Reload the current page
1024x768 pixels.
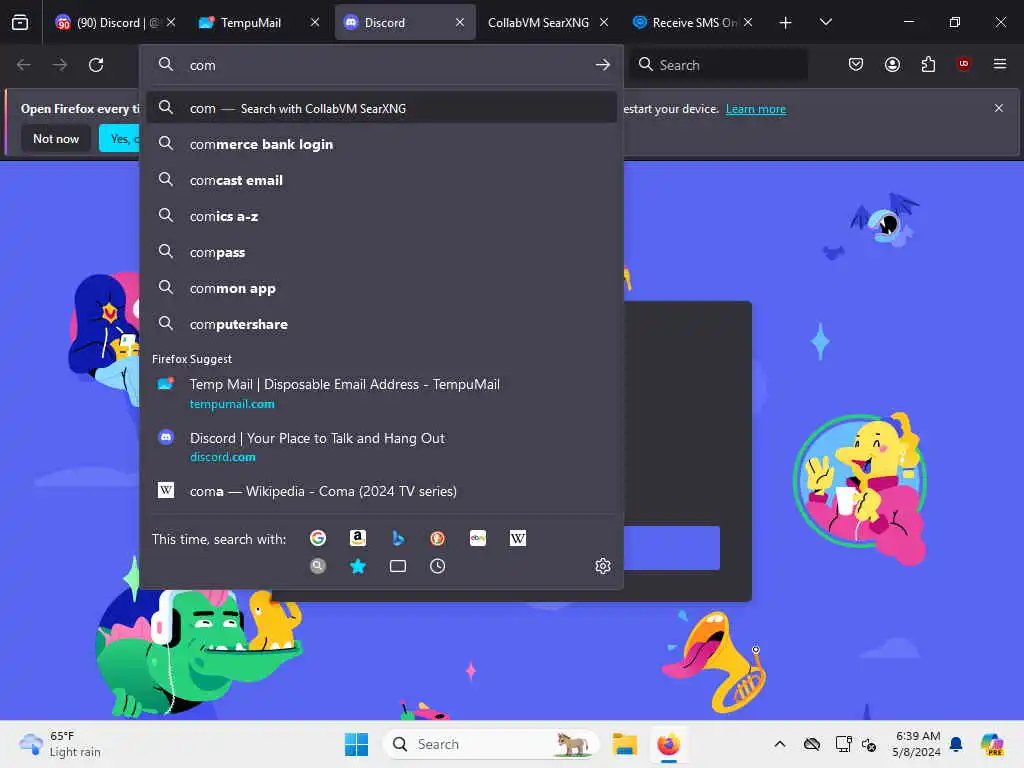pos(96,65)
